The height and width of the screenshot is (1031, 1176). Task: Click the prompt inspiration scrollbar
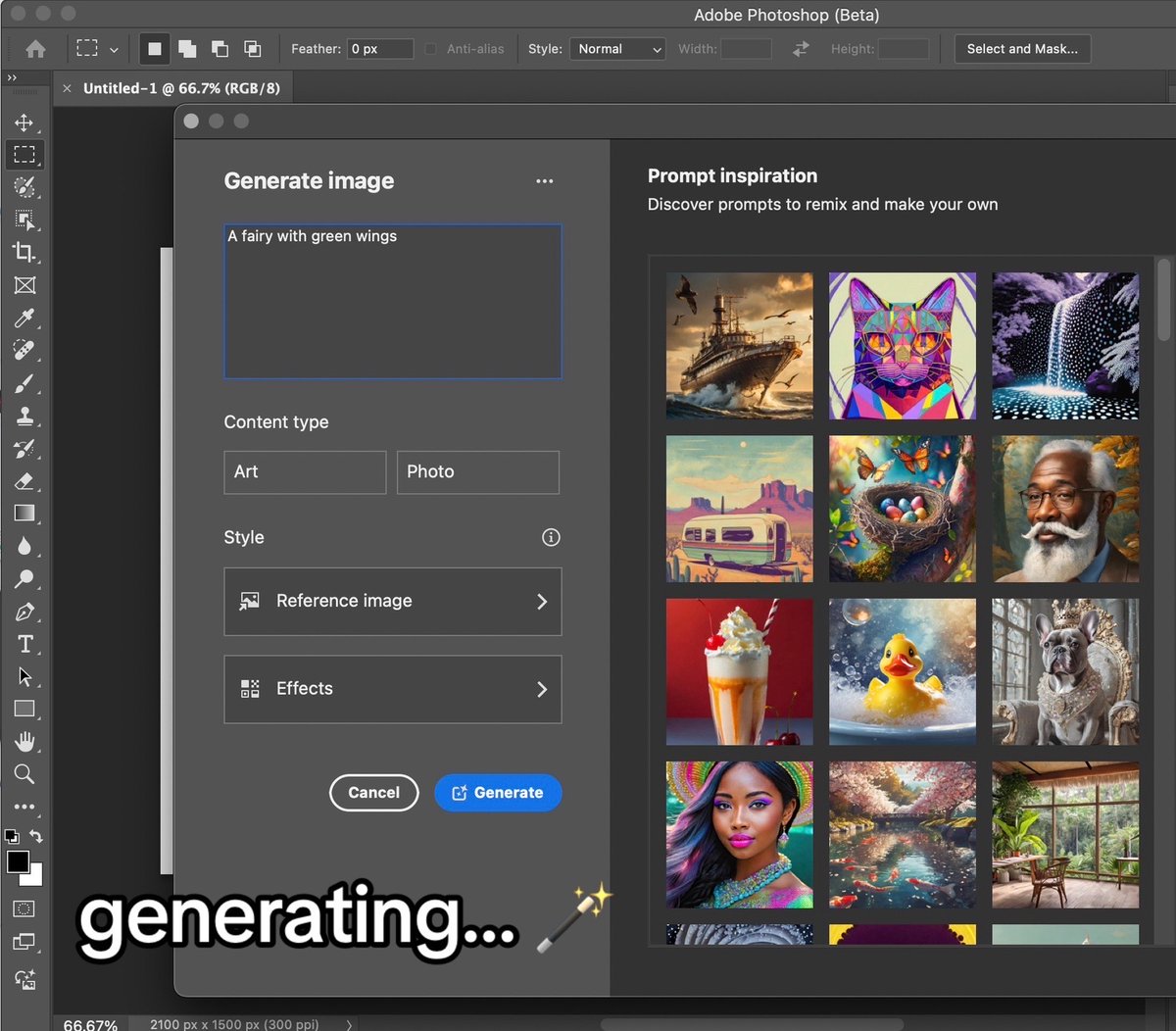click(x=1164, y=299)
